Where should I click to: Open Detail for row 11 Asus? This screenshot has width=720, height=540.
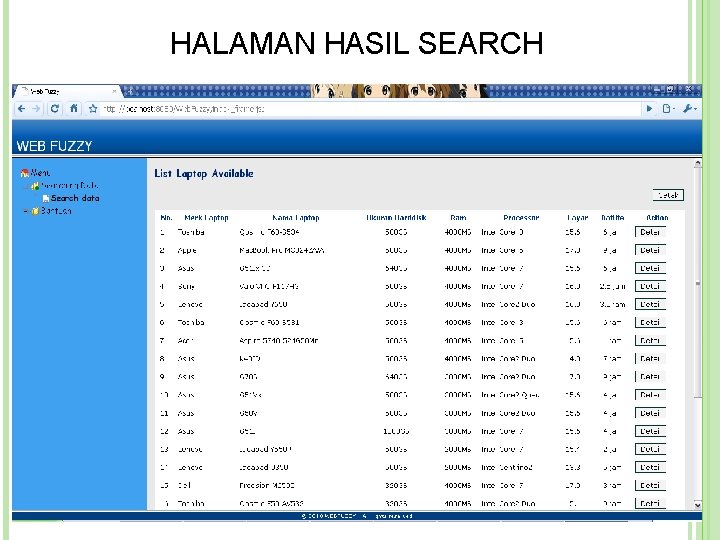pyautogui.click(x=650, y=413)
